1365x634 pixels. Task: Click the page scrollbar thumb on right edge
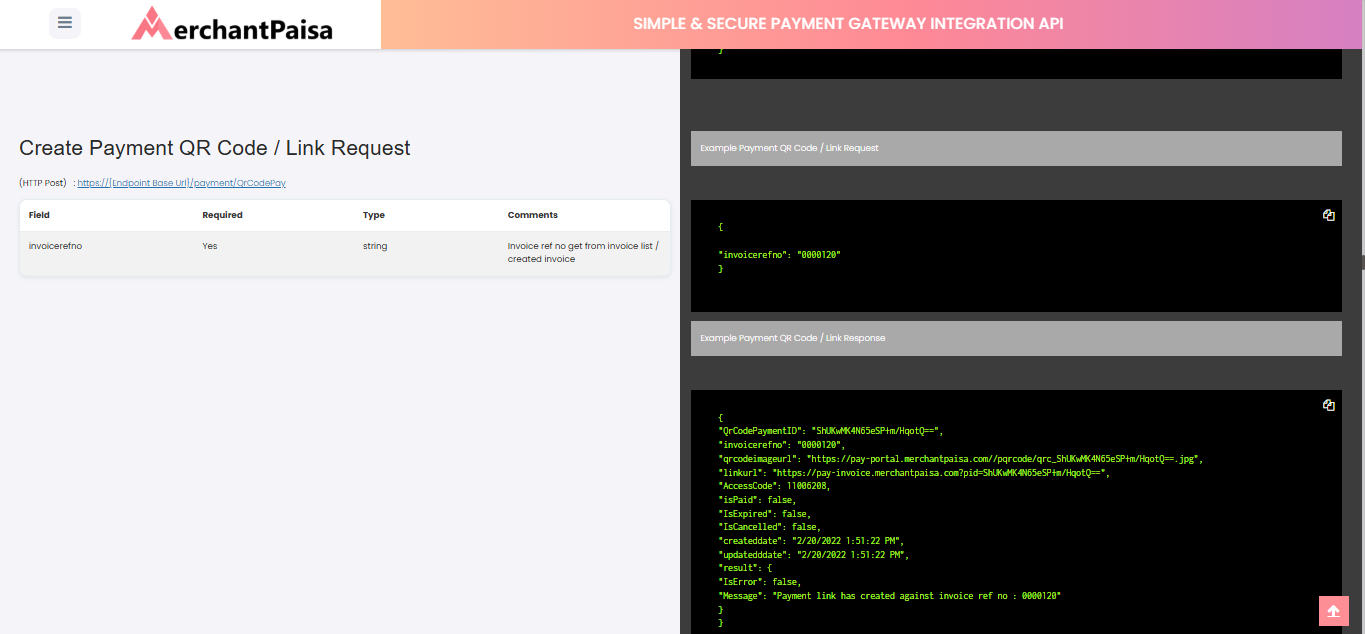pyautogui.click(x=1362, y=262)
